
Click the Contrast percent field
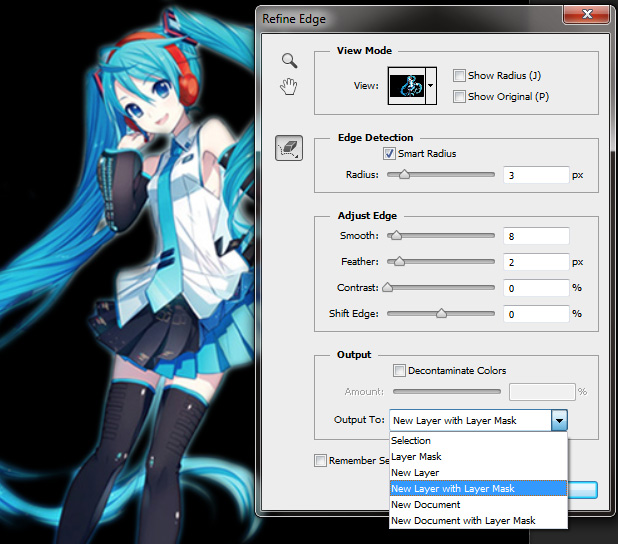point(536,288)
